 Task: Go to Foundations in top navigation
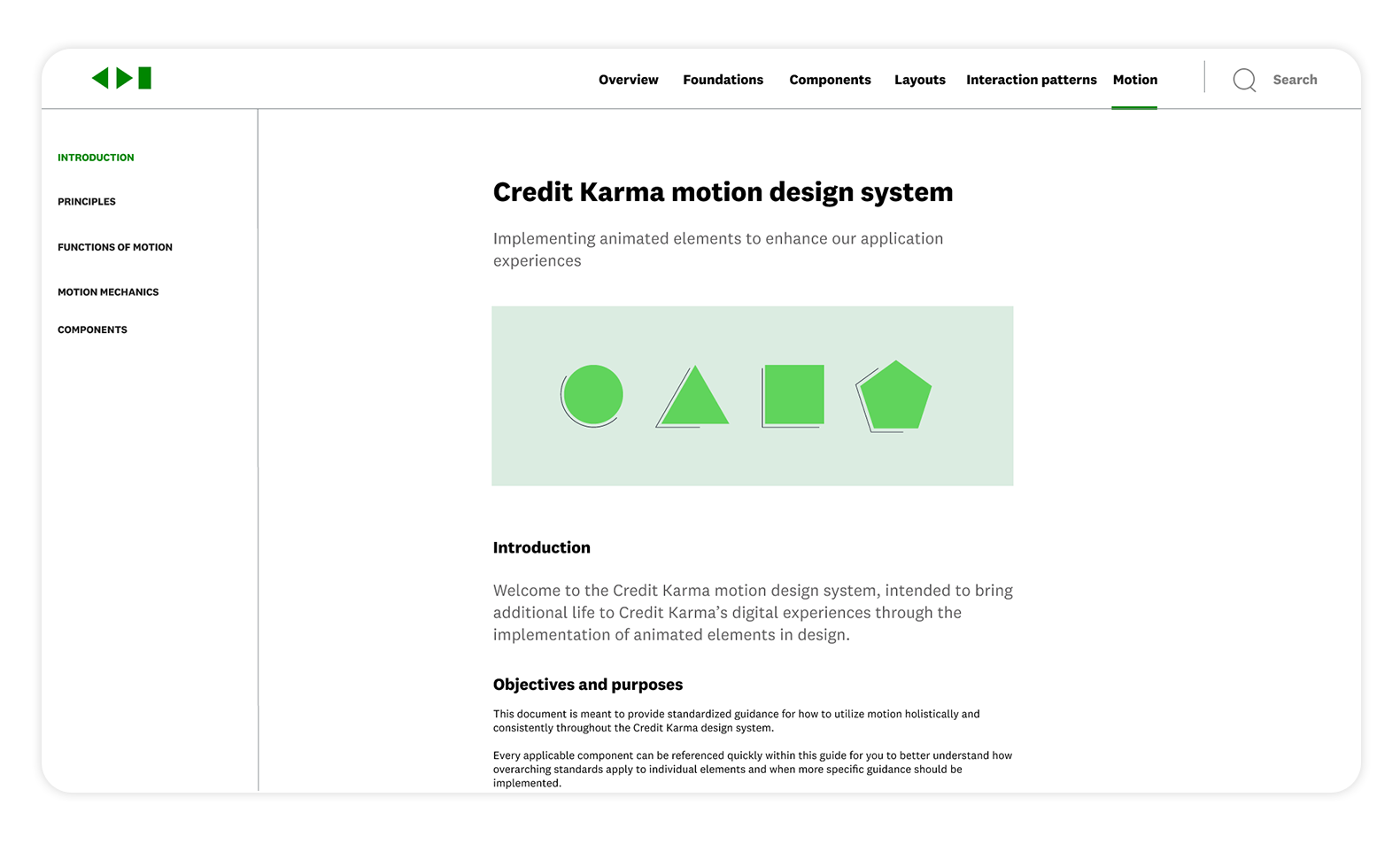723,80
